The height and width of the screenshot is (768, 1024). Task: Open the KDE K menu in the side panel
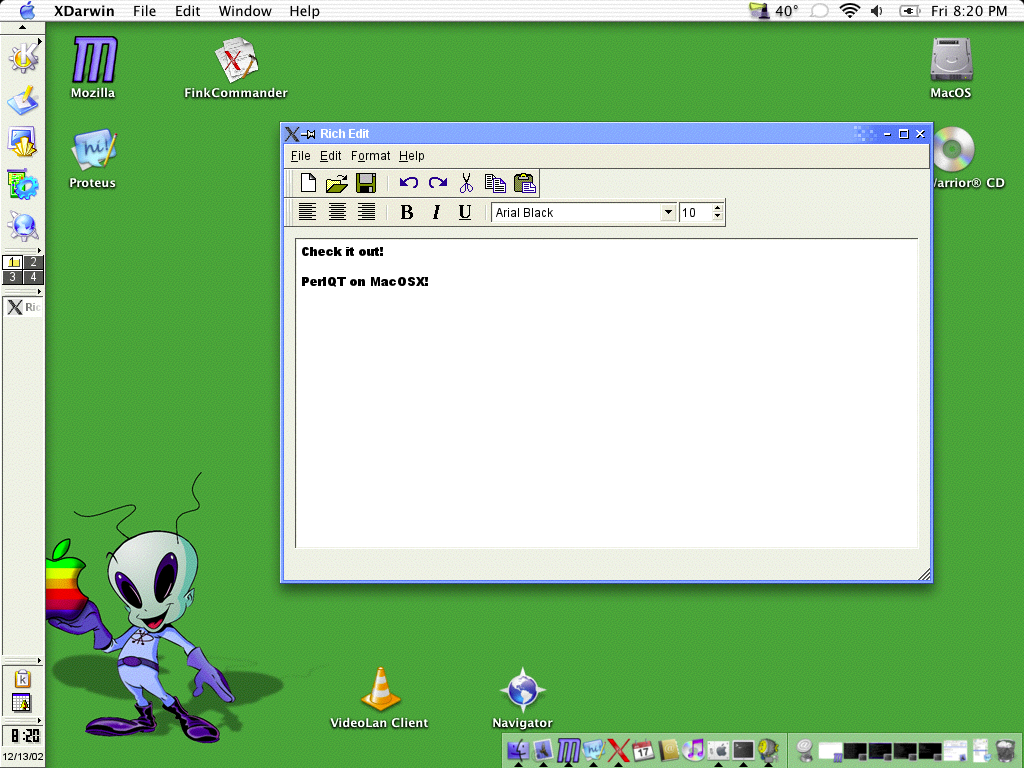click(24, 57)
